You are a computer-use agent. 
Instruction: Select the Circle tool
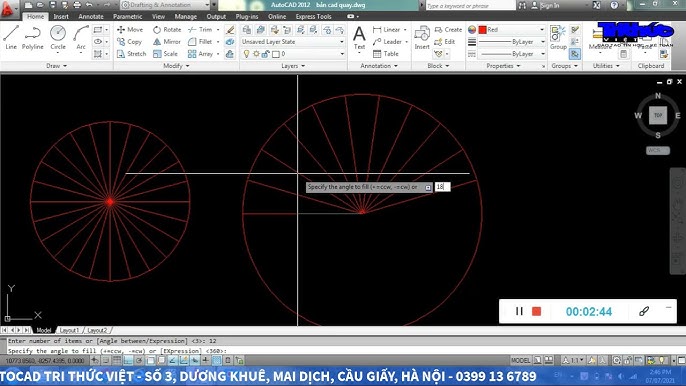[58, 38]
